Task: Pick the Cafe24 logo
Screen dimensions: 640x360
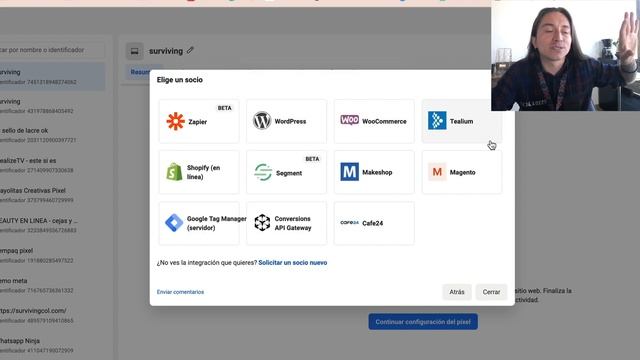Action: pos(349,223)
